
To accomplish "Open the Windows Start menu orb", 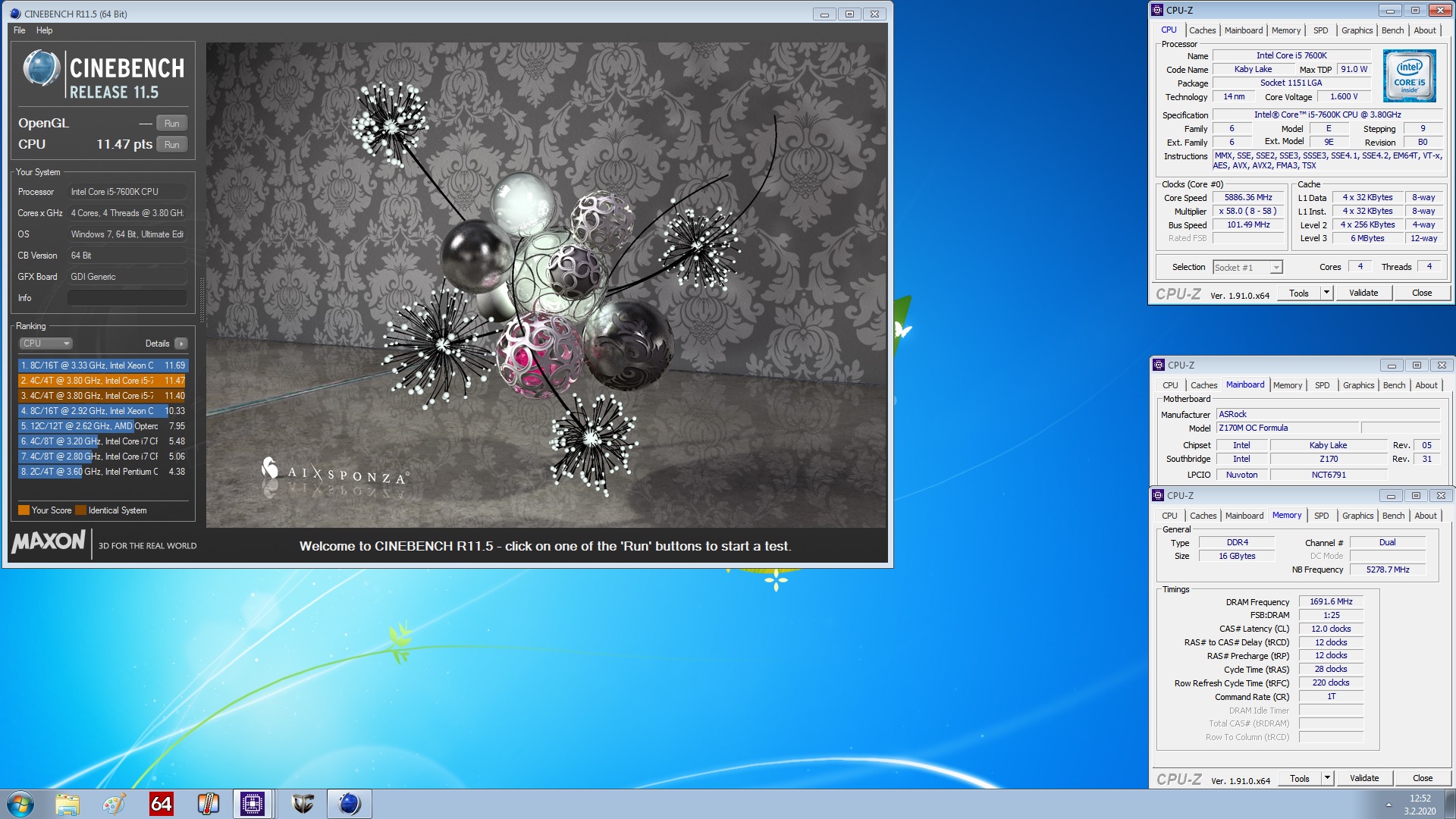I will (20, 804).
